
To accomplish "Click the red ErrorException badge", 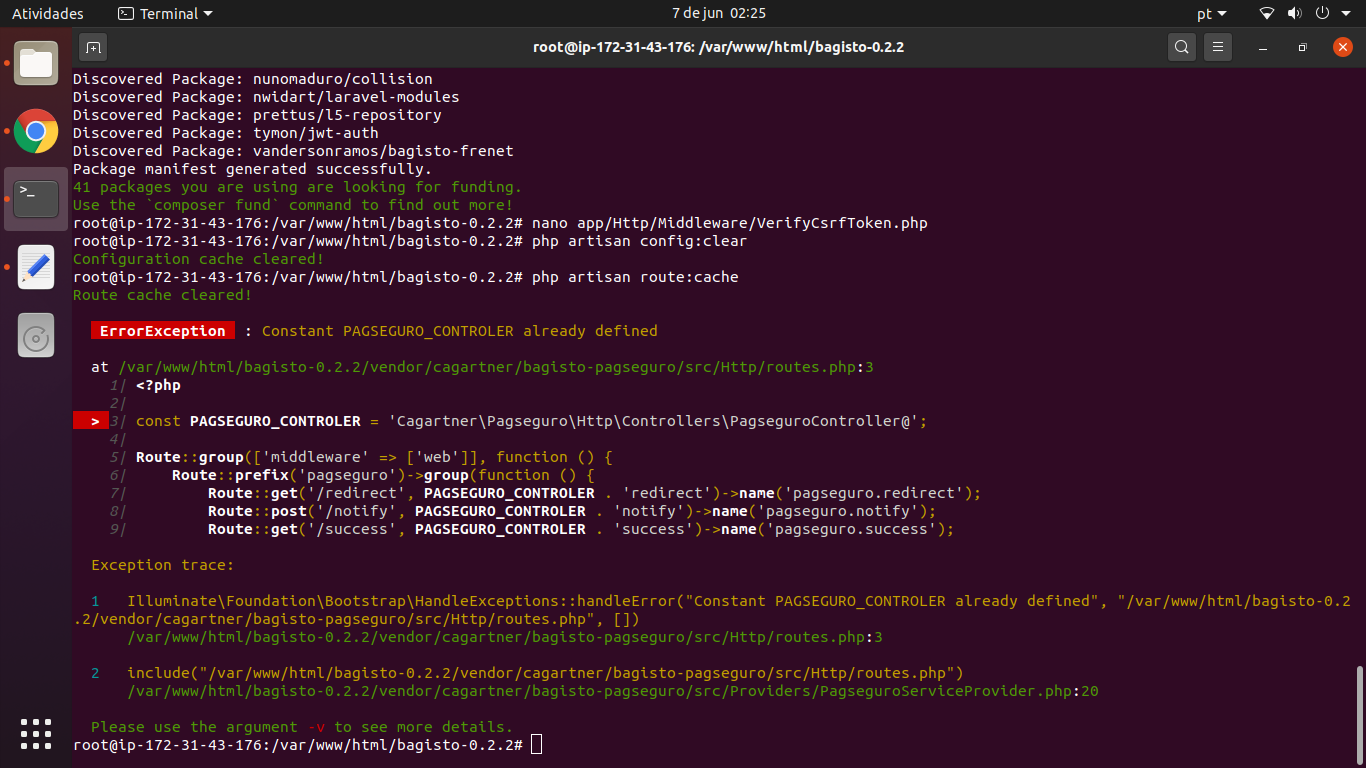I will coord(163,331).
